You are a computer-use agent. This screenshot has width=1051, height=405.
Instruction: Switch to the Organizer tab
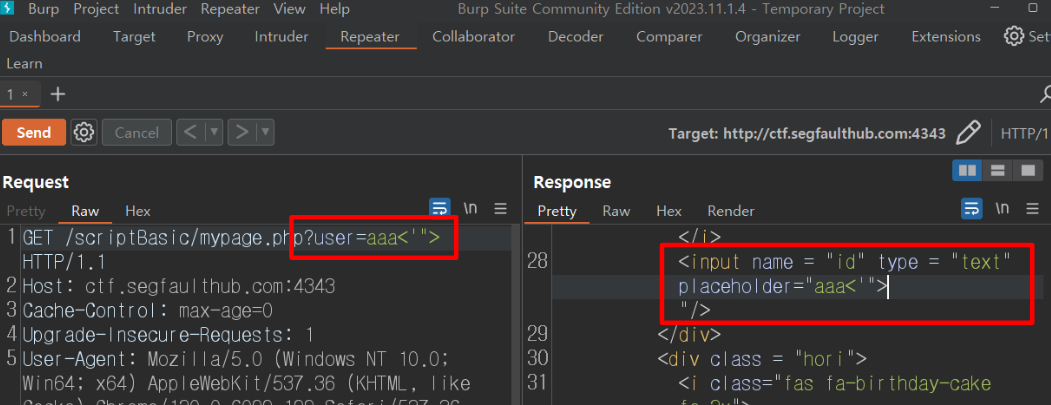coord(767,37)
